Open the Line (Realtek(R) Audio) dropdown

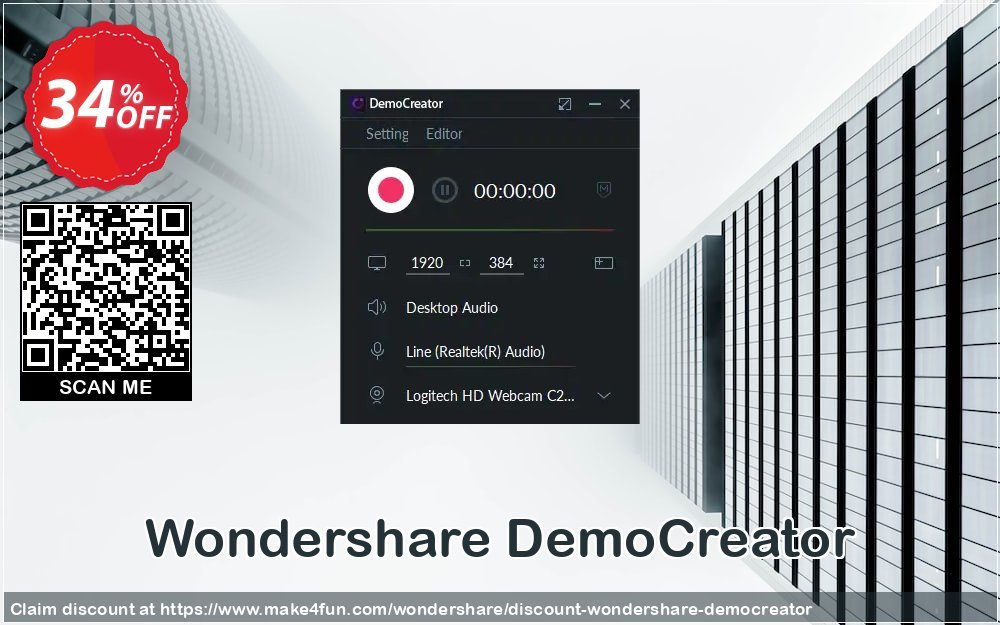[490, 352]
